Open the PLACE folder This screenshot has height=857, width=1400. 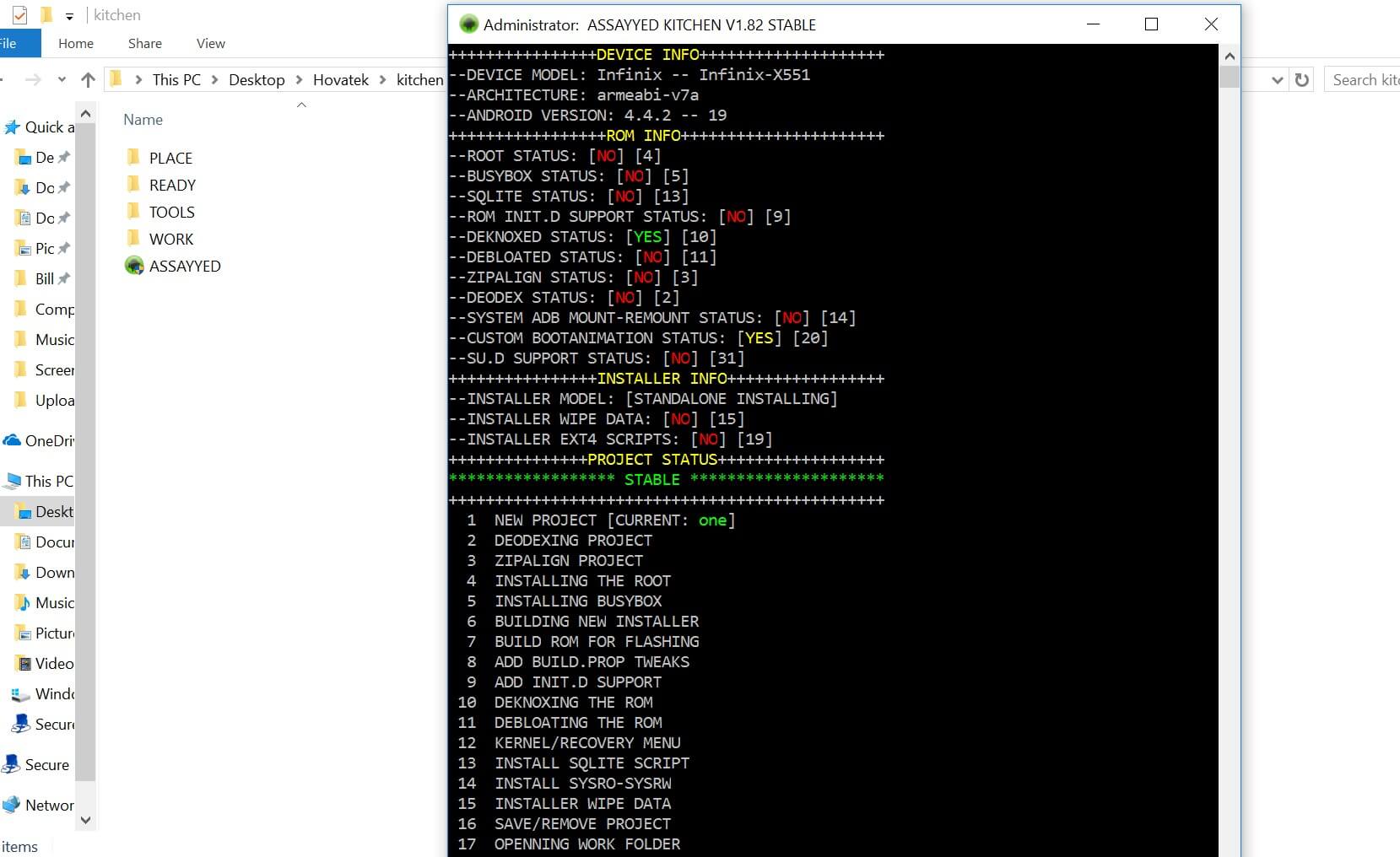pyautogui.click(x=170, y=158)
